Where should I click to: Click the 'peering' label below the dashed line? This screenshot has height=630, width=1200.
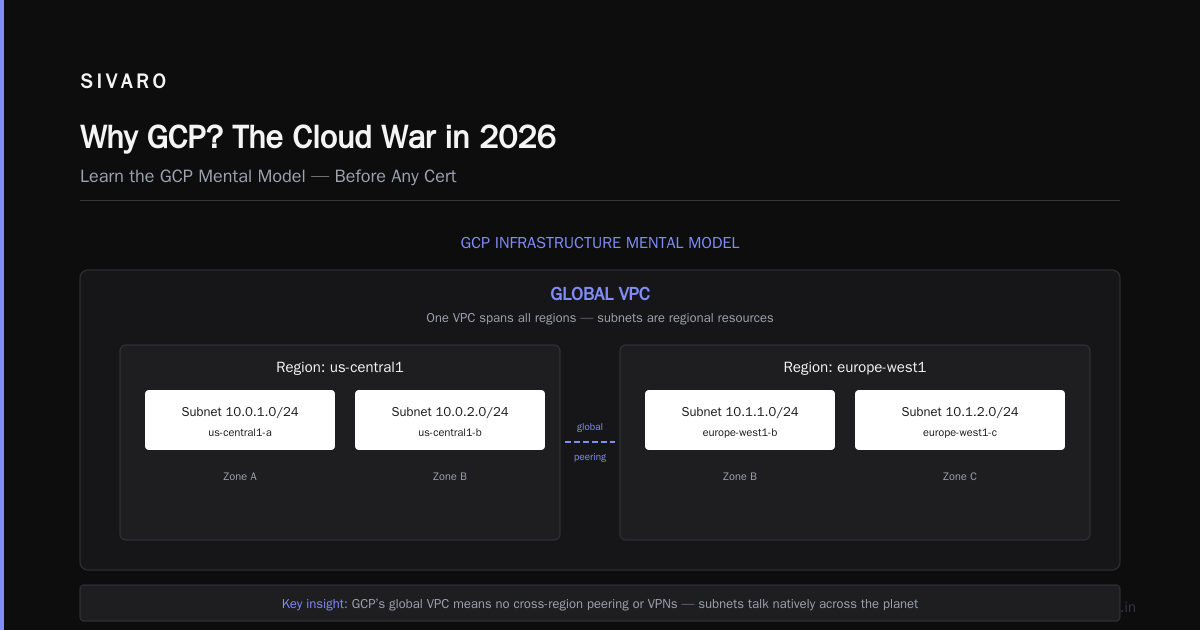coord(590,457)
